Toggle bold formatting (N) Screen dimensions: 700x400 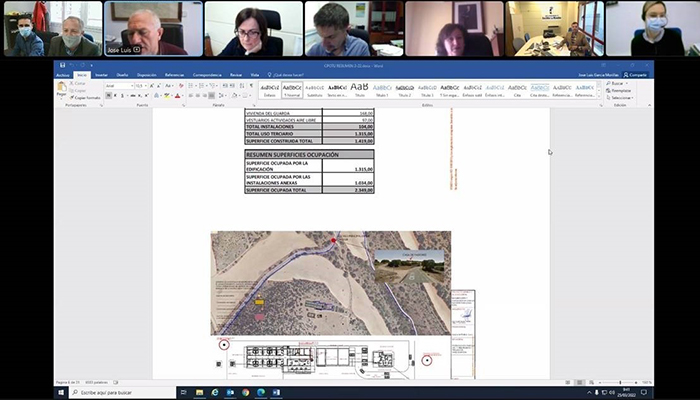(108, 96)
